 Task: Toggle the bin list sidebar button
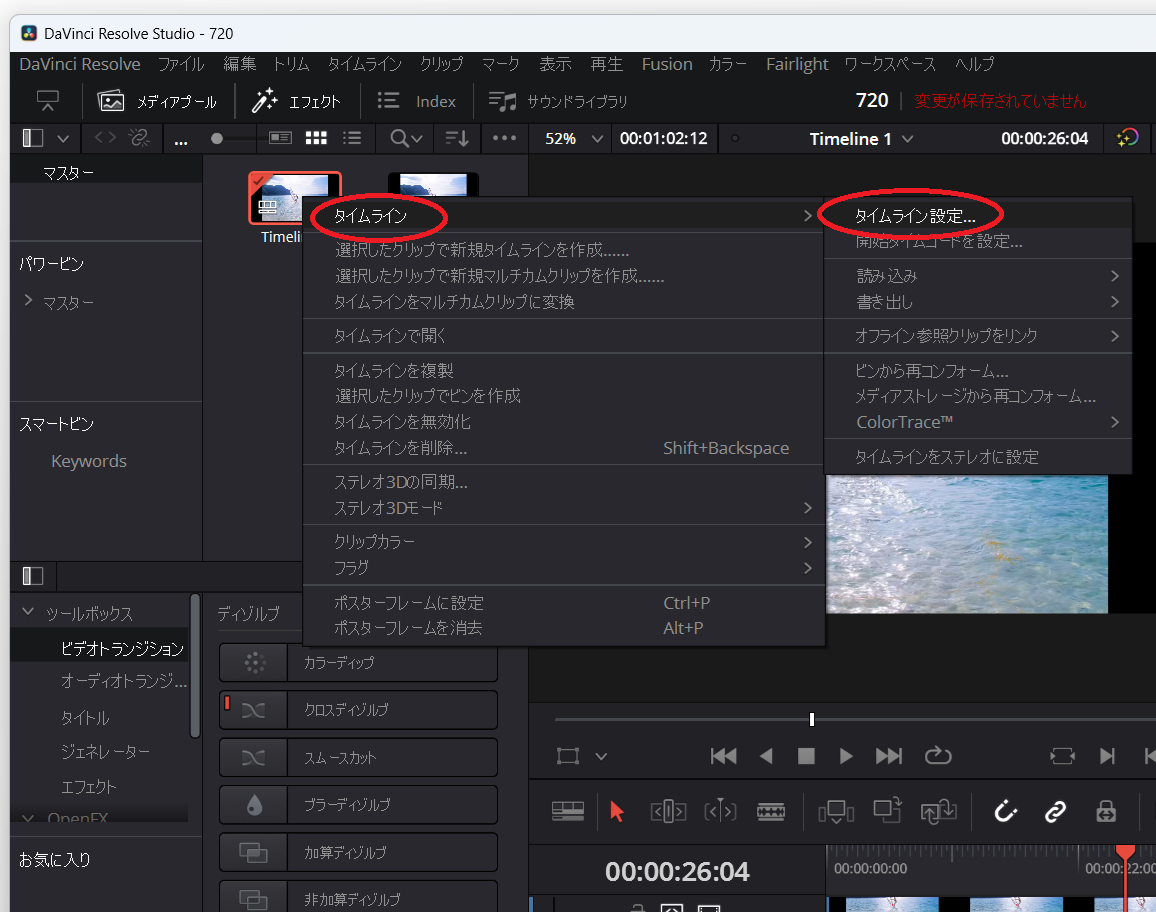click(32, 138)
